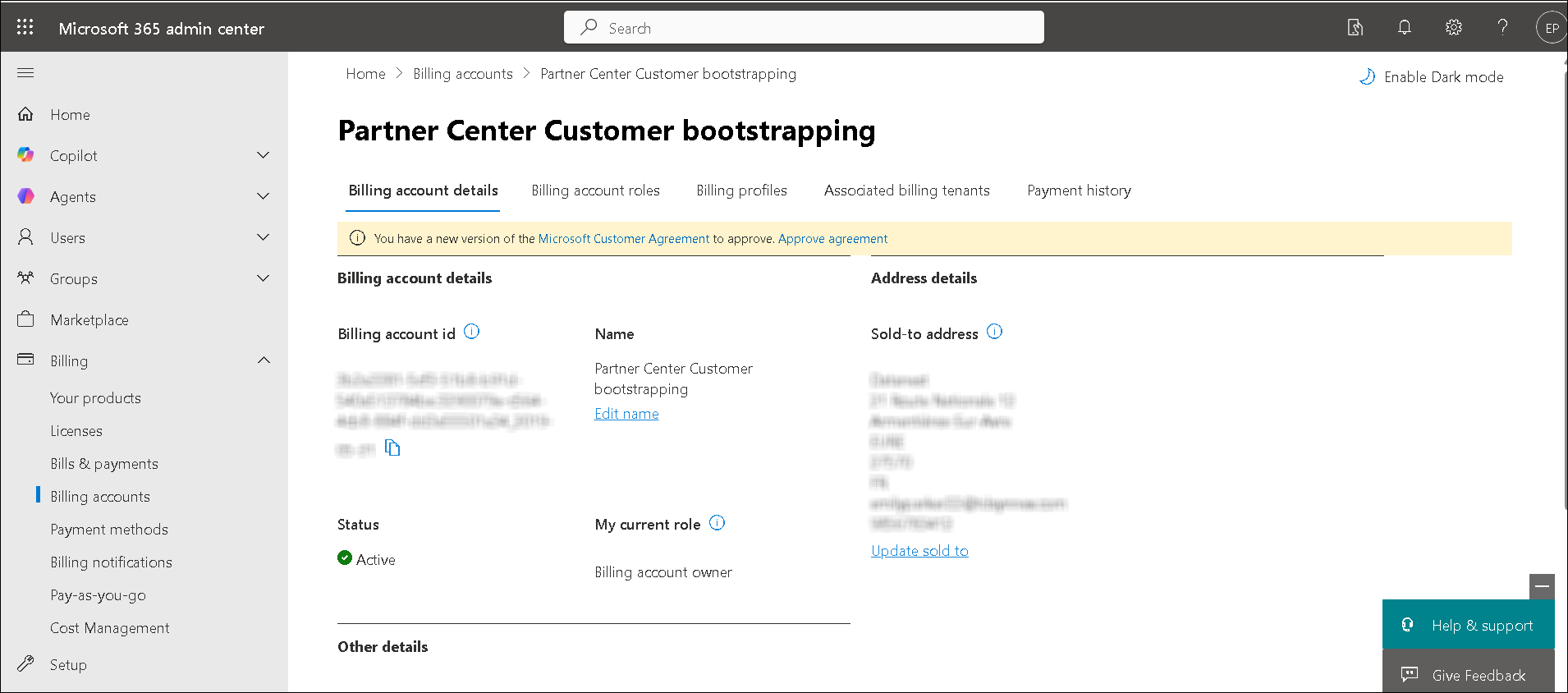This screenshot has width=1568, height=693.
Task: Open Give Feedback button
Action: (x=1468, y=675)
